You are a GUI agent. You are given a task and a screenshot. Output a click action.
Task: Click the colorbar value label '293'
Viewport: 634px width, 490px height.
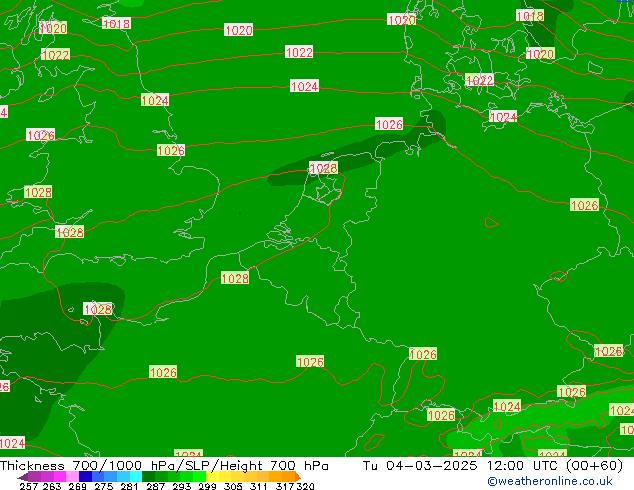(182, 486)
